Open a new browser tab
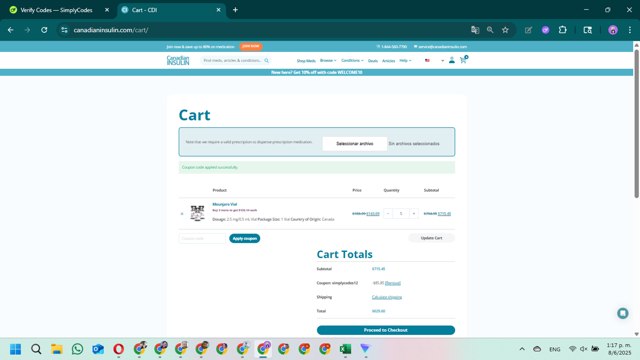The image size is (640, 360). click(x=236, y=10)
